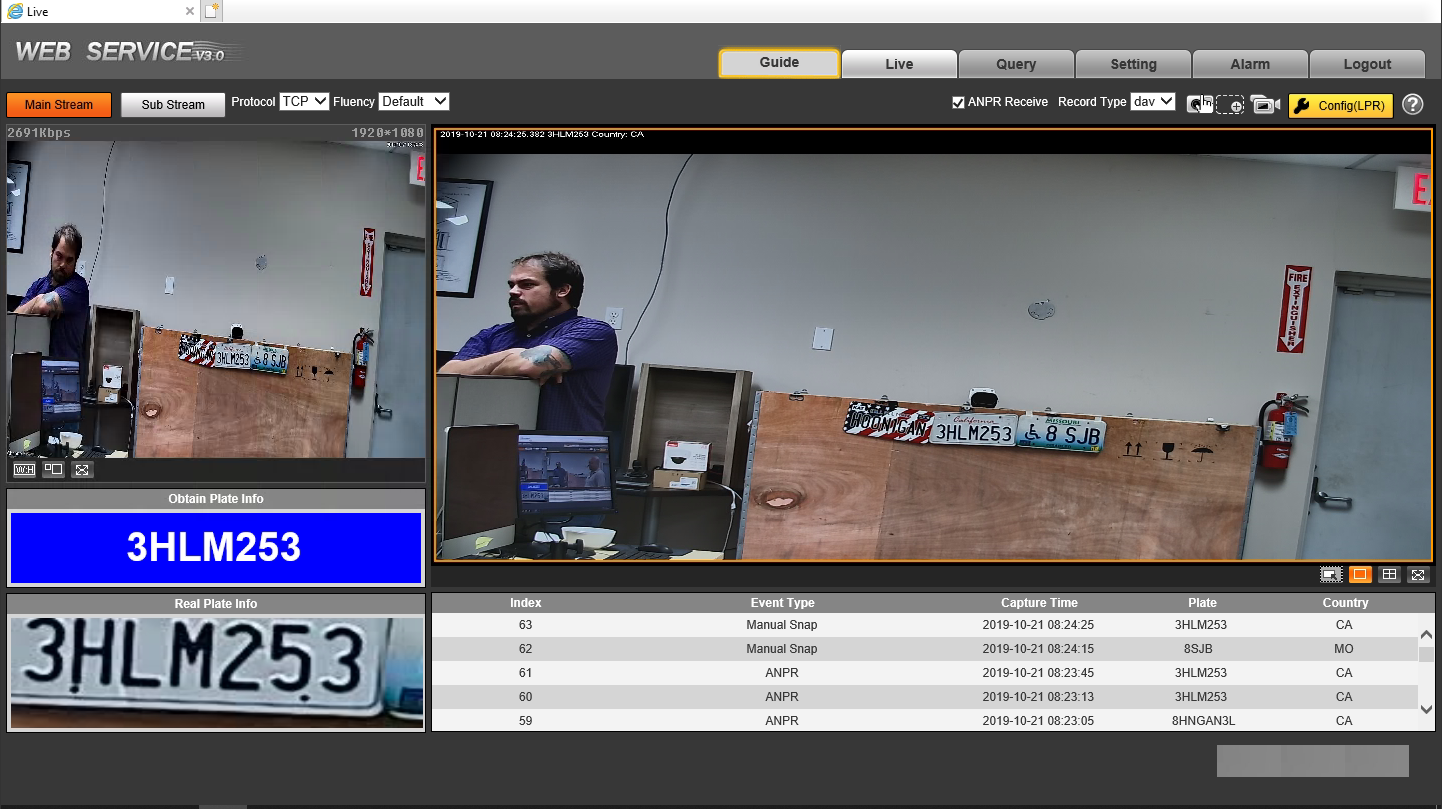Click the manual snapshot camera icon
1442x809 pixels.
click(x=1199, y=105)
